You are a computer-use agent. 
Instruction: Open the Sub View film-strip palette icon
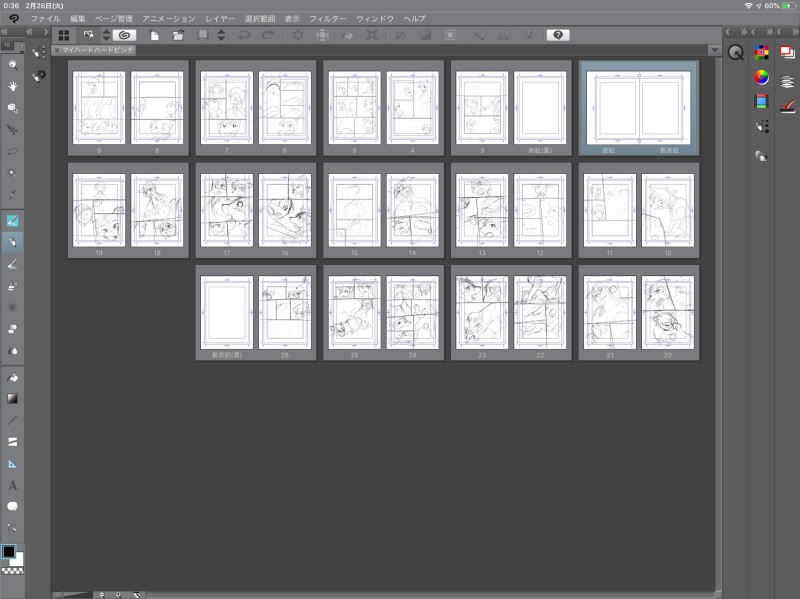[761, 101]
